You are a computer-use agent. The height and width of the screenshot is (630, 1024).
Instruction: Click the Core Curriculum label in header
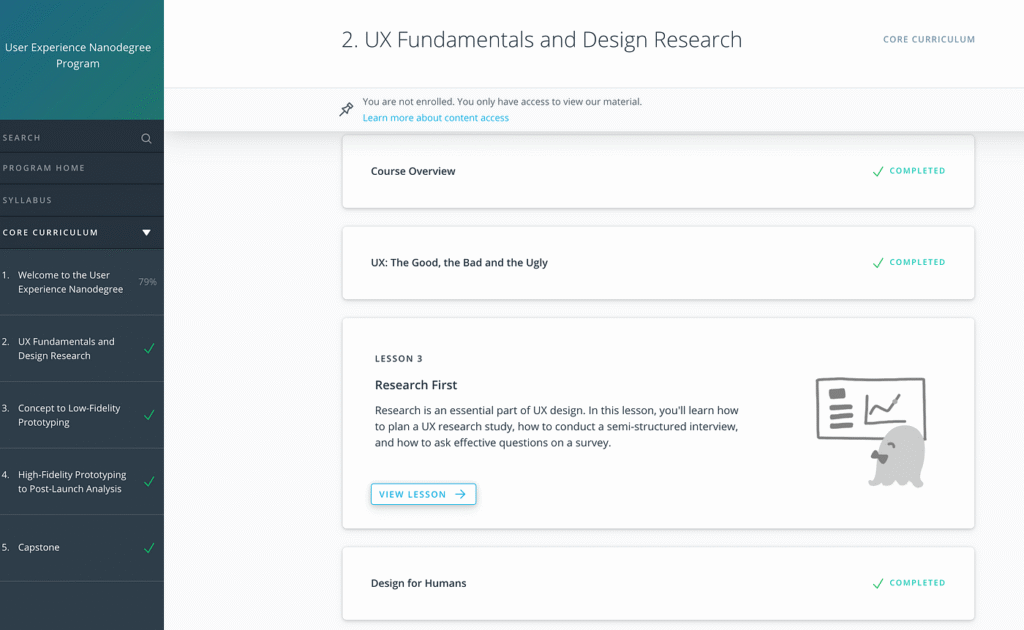pyautogui.click(x=928, y=40)
